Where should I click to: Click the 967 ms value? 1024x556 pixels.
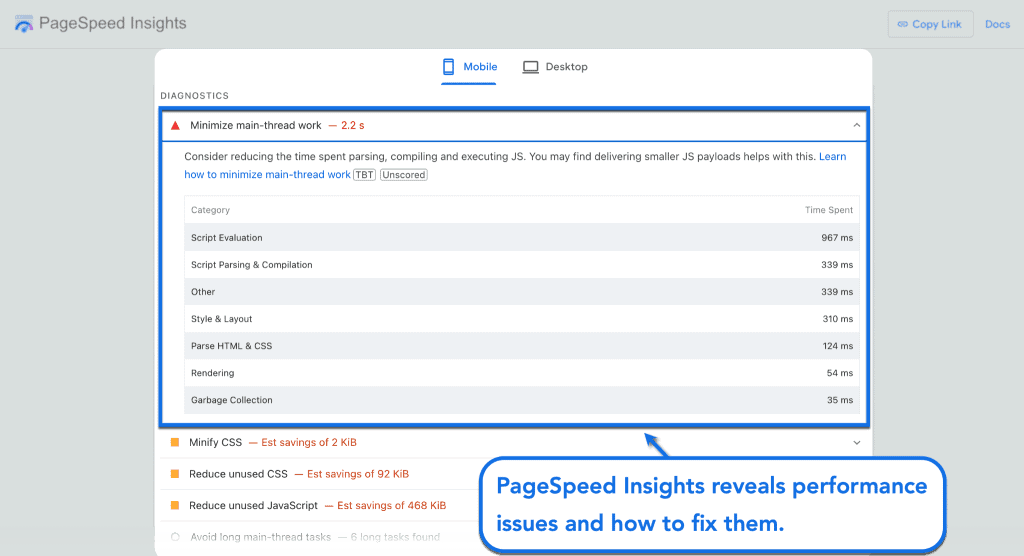(x=837, y=238)
